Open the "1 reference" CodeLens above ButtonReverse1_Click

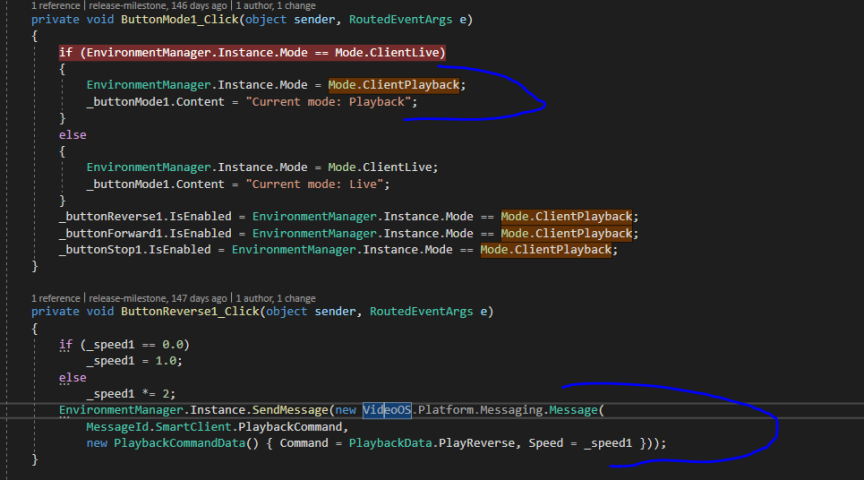click(x=56, y=298)
